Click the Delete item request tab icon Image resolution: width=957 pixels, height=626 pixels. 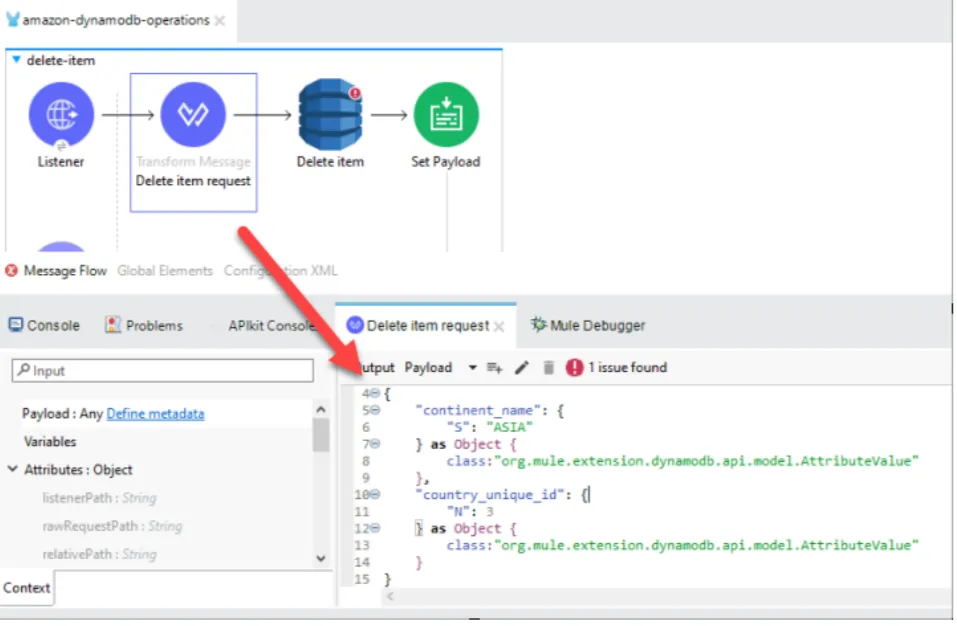(354, 325)
